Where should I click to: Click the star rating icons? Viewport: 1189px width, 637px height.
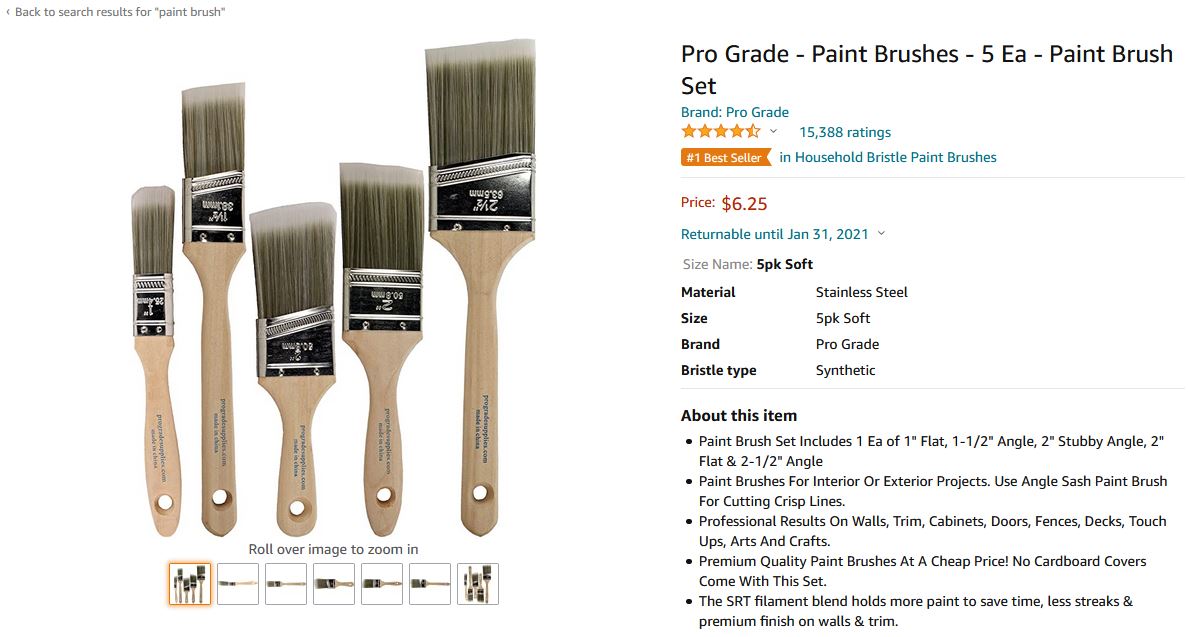[x=720, y=132]
